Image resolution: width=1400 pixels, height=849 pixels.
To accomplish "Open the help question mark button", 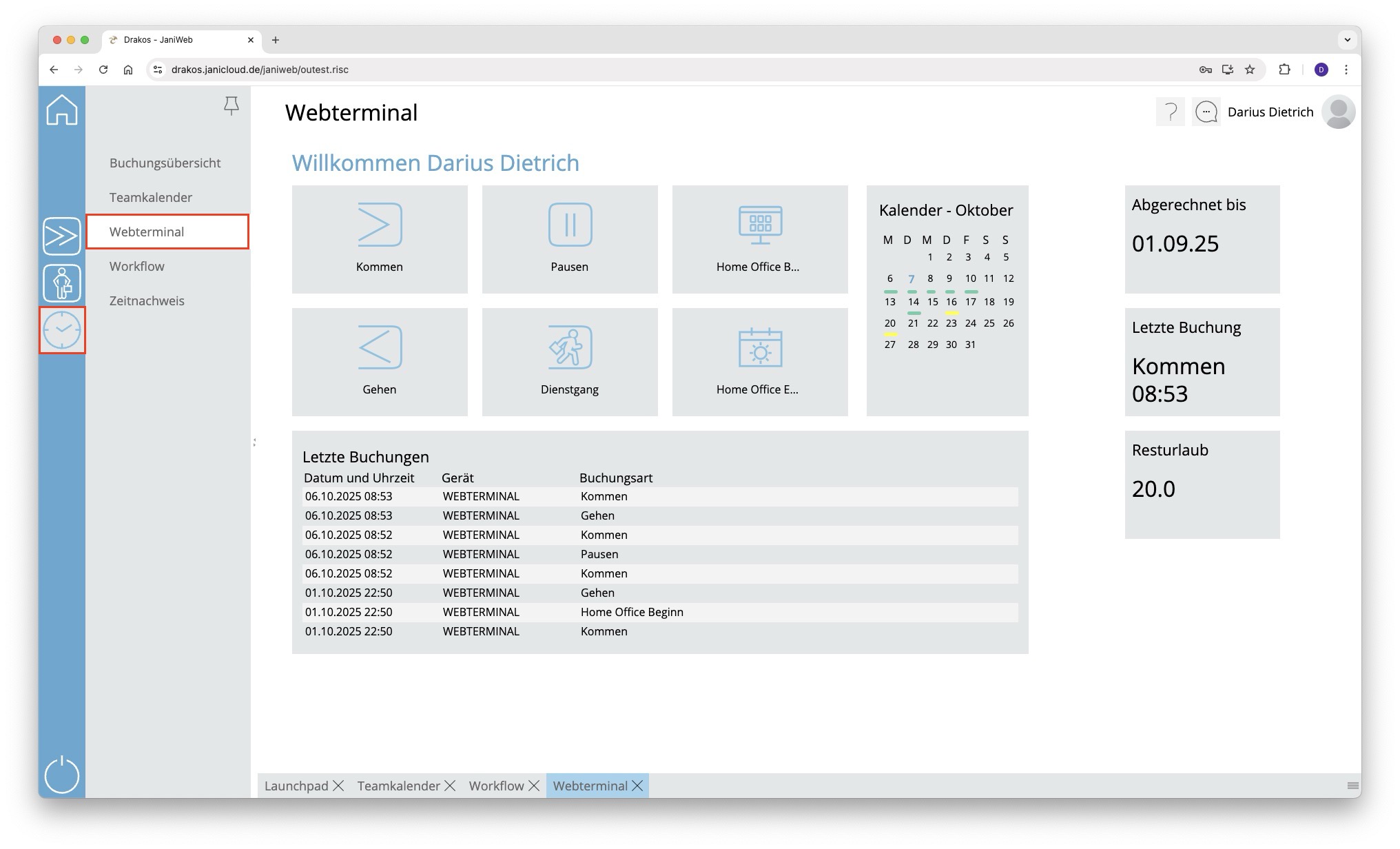I will (1170, 112).
